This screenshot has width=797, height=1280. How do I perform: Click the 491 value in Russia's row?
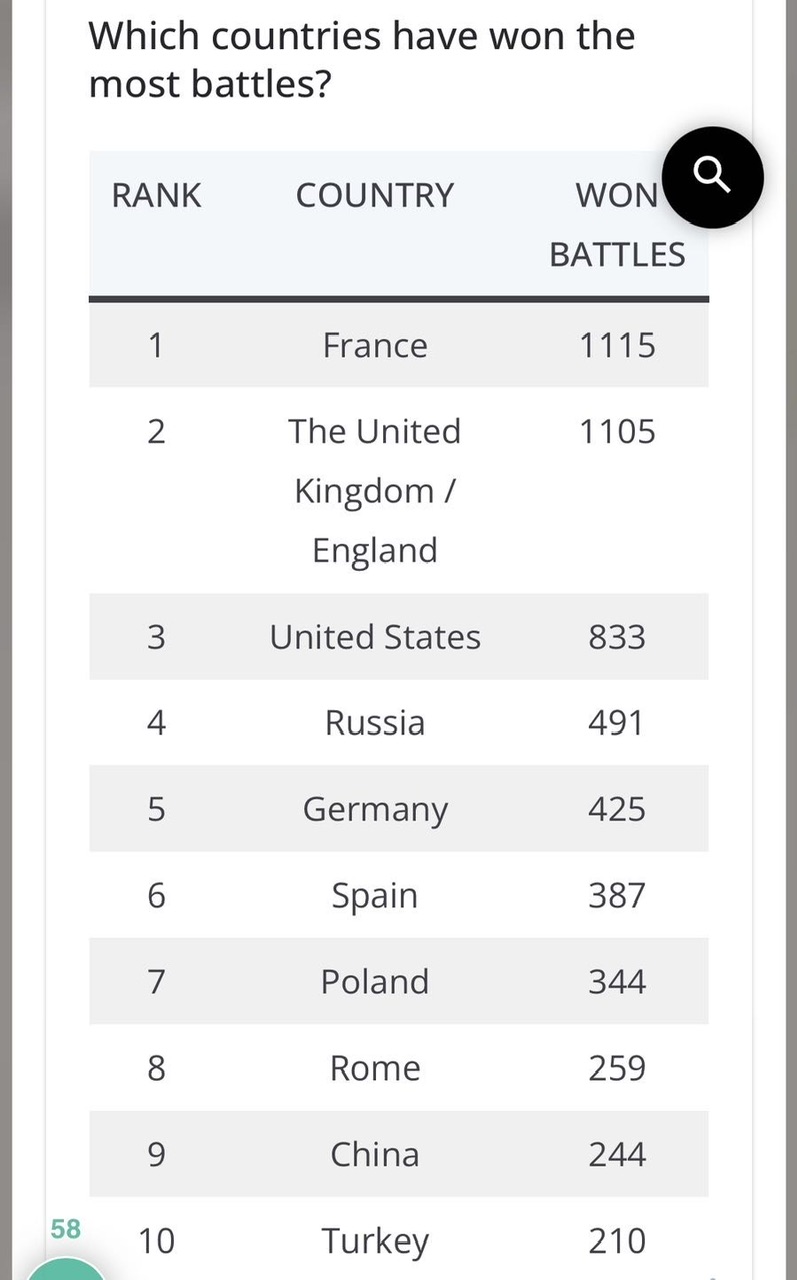point(617,723)
